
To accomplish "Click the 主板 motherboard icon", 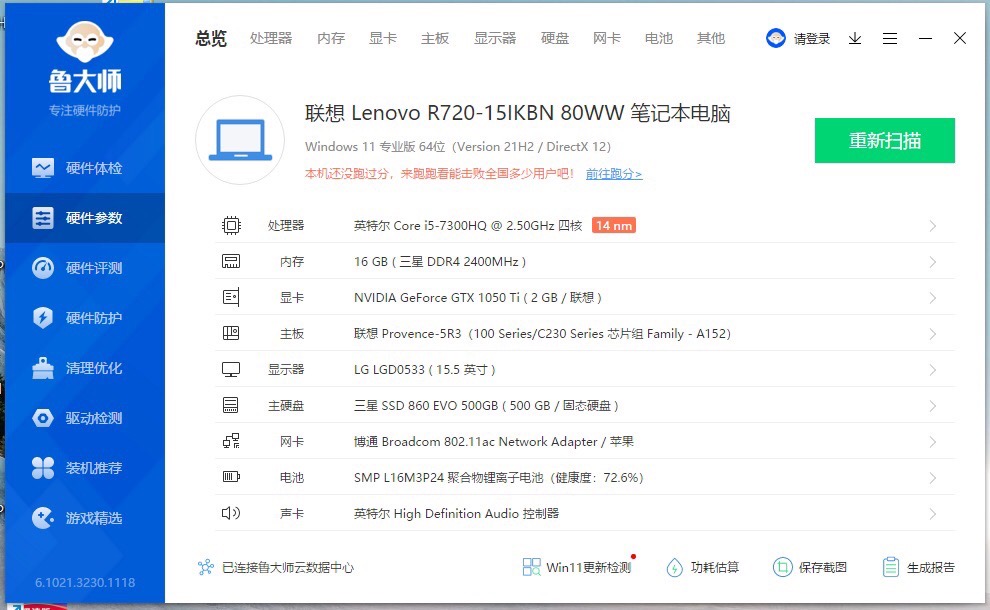I will coord(231,333).
